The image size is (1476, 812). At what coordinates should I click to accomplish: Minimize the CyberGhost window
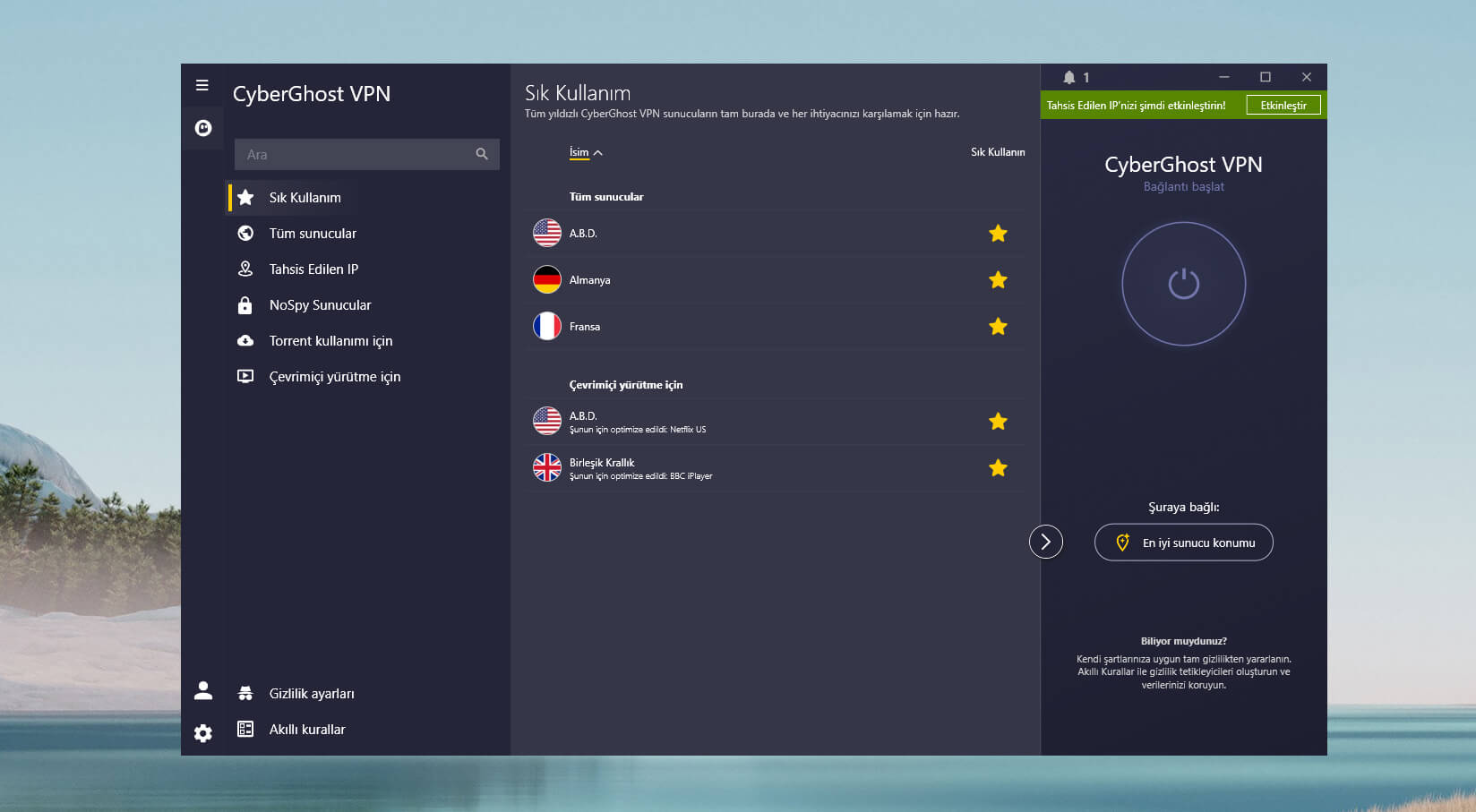pyautogui.click(x=1224, y=77)
